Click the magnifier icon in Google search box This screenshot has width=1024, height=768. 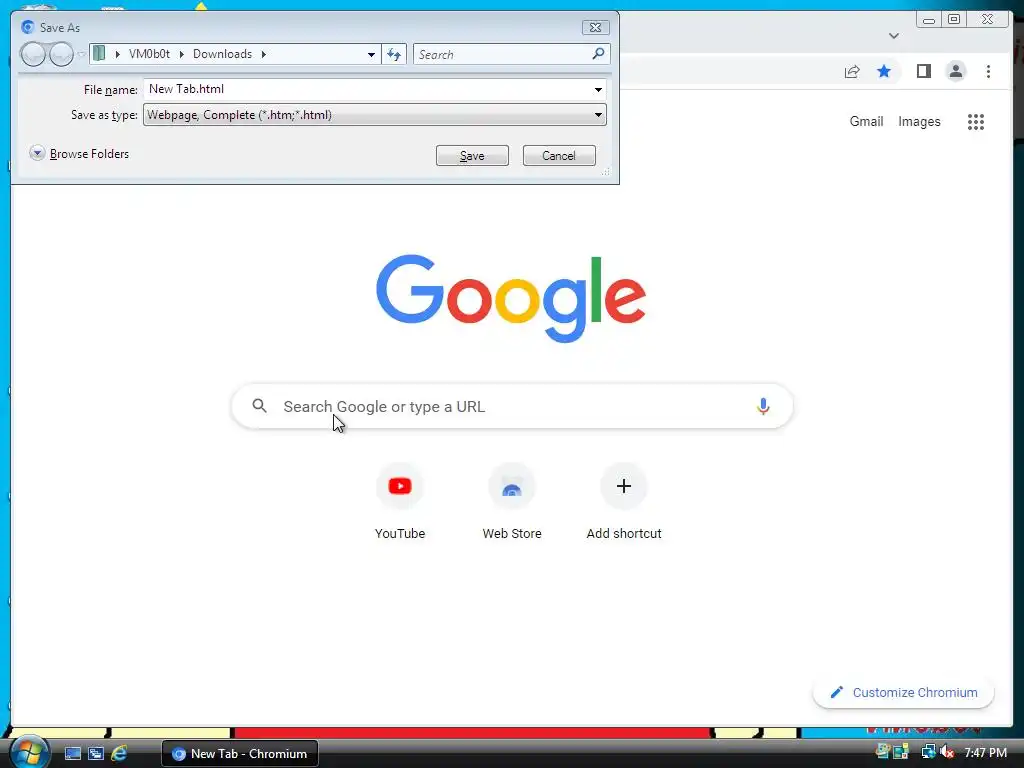click(x=259, y=406)
